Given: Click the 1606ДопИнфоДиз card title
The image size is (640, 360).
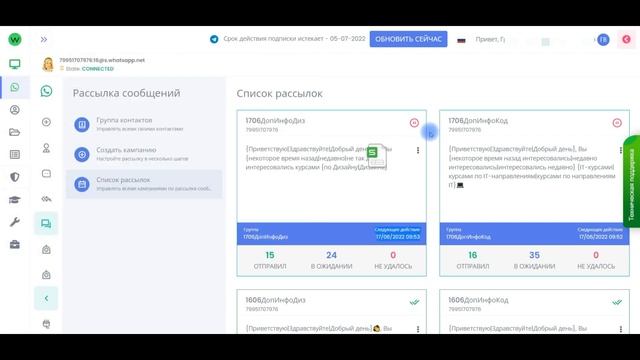Looking at the screenshot, I should 275,300.
